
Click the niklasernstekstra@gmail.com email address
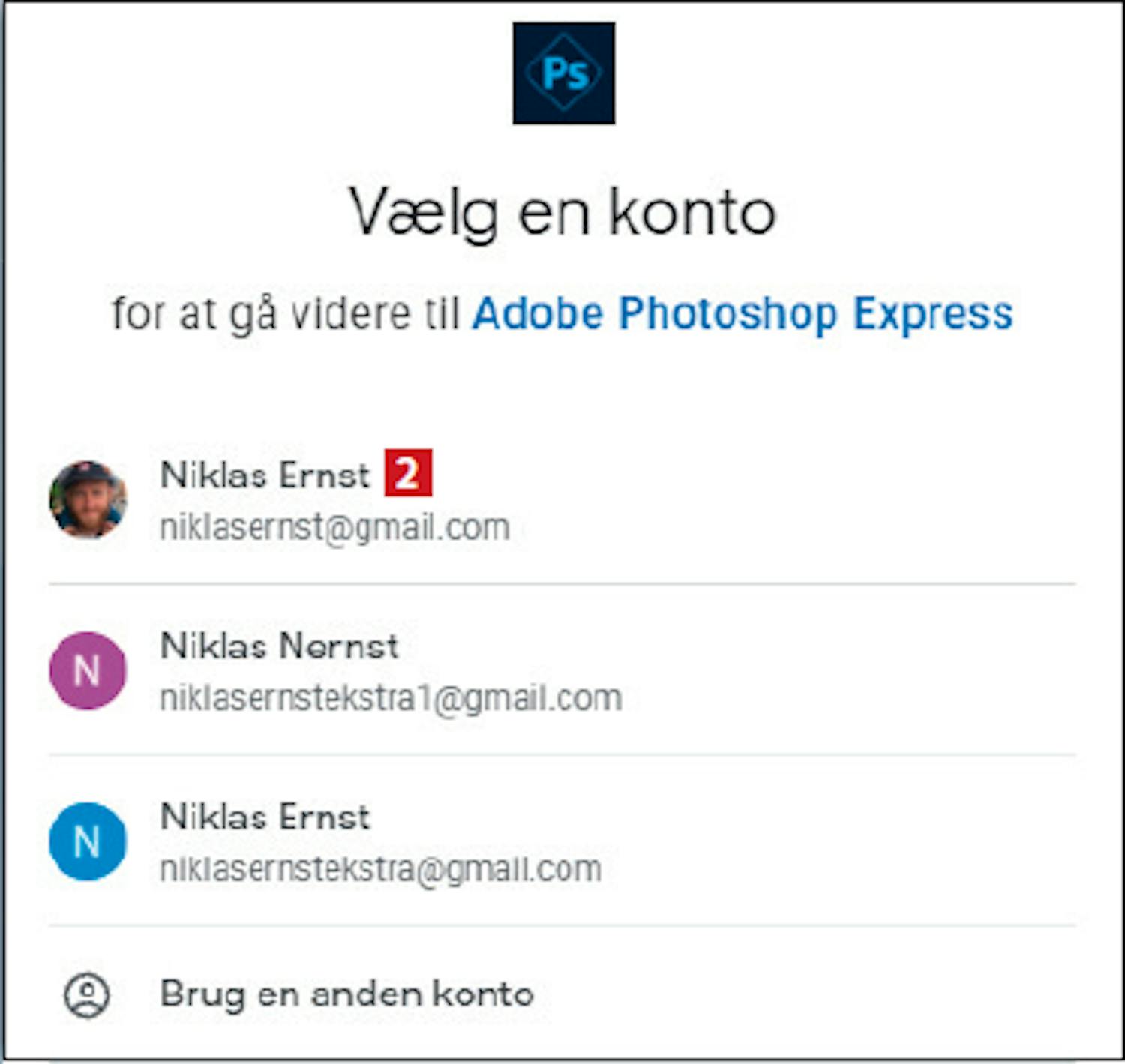click(x=380, y=869)
